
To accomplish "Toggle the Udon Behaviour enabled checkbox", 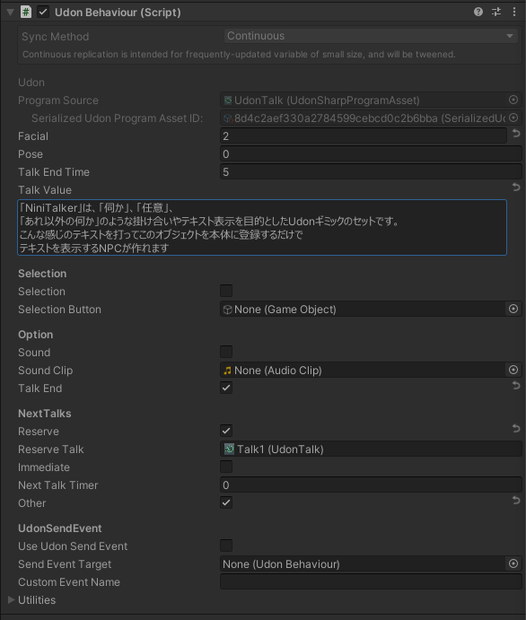I will (x=43, y=12).
